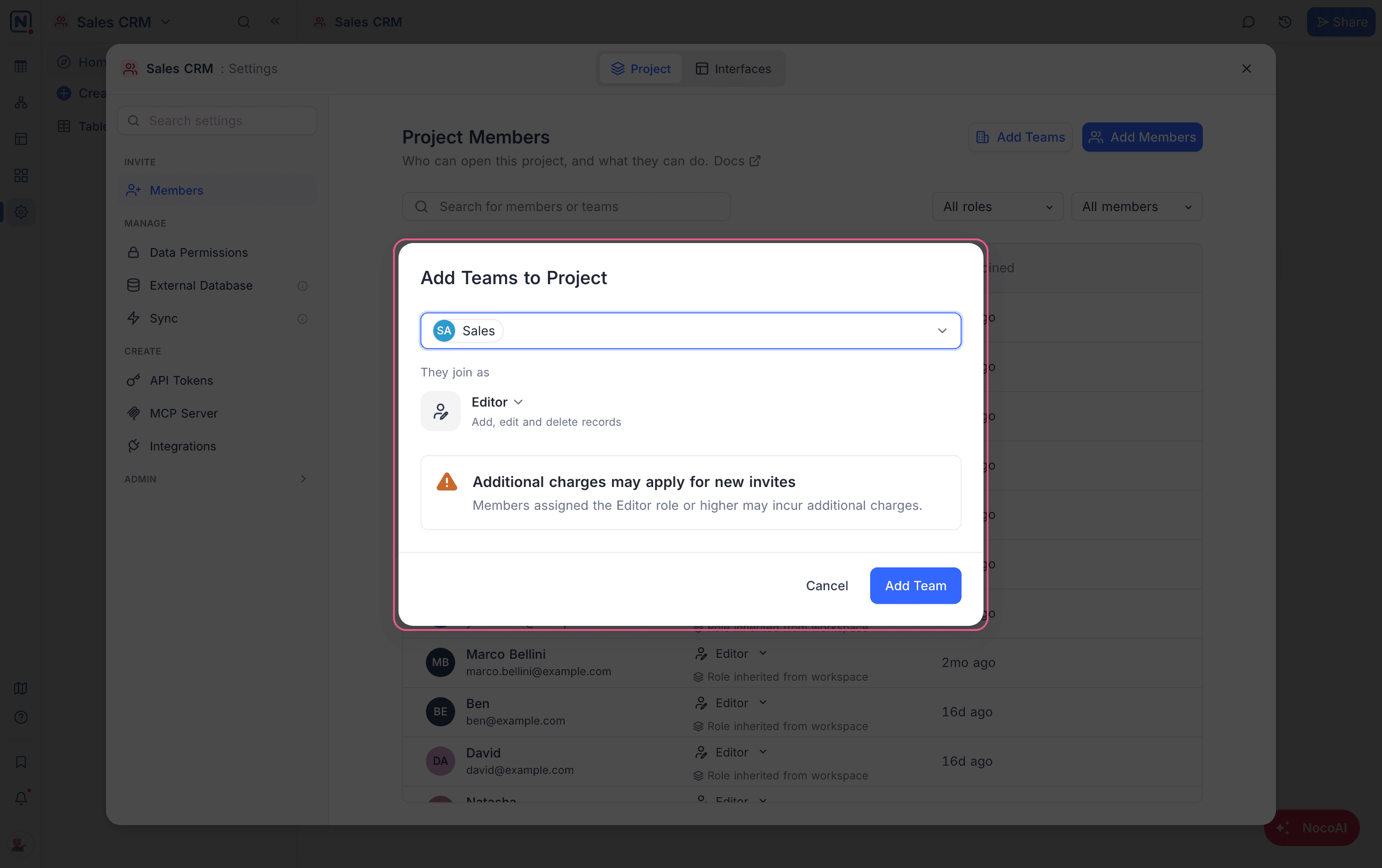Switch to the Interfaces tab
Image resolution: width=1382 pixels, height=868 pixels.
coord(733,69)
